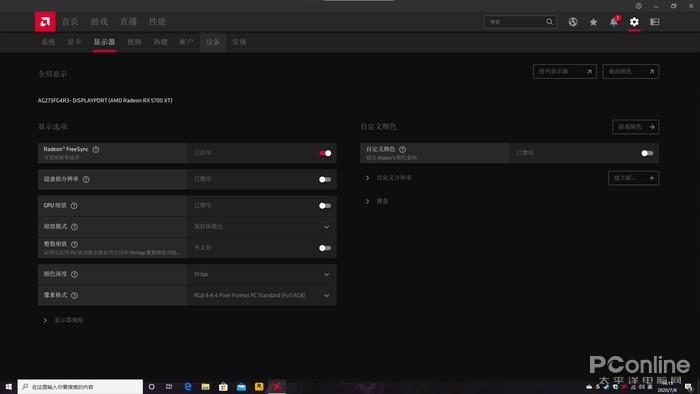Enable 超虚拟分辨率 toggle
This screenshot has width=700, height=394.
click(325, 179)
